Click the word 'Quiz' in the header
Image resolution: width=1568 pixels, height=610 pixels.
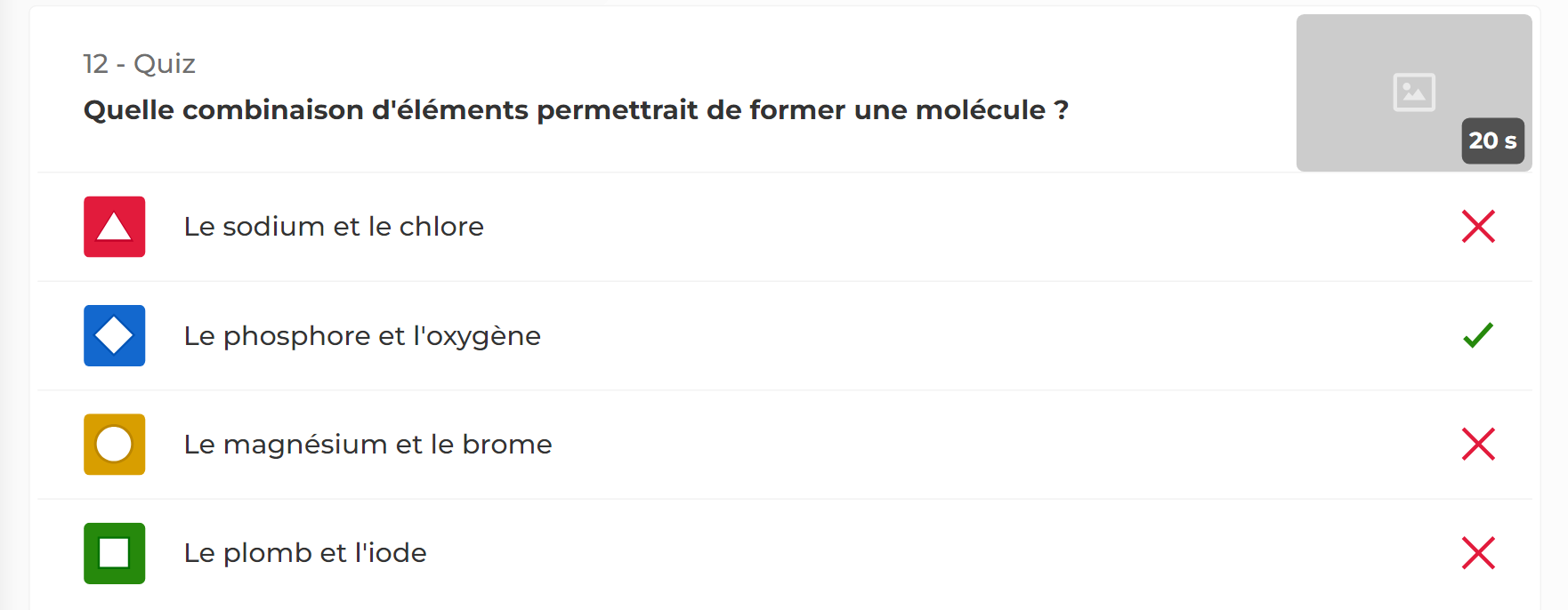(165, 64)
